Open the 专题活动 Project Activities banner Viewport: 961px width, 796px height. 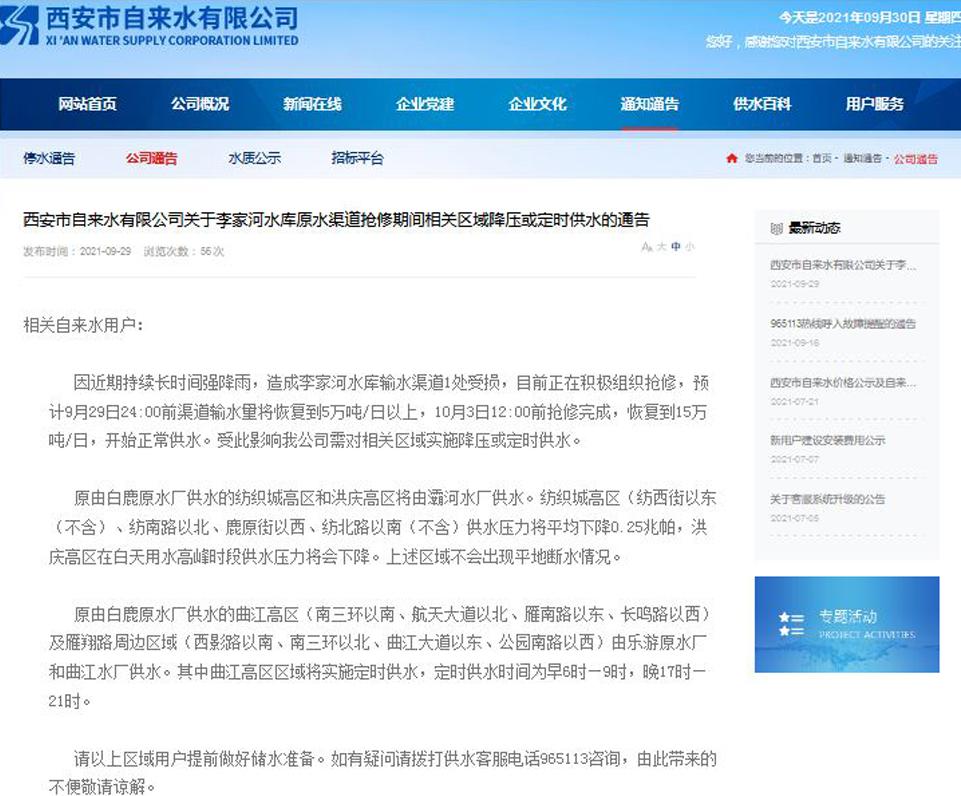[847, 624]
